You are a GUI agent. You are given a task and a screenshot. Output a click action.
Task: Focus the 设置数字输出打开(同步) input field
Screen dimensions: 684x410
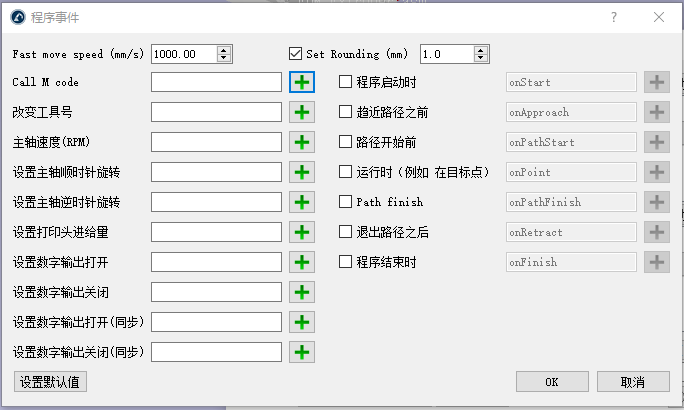coord(216,322)
